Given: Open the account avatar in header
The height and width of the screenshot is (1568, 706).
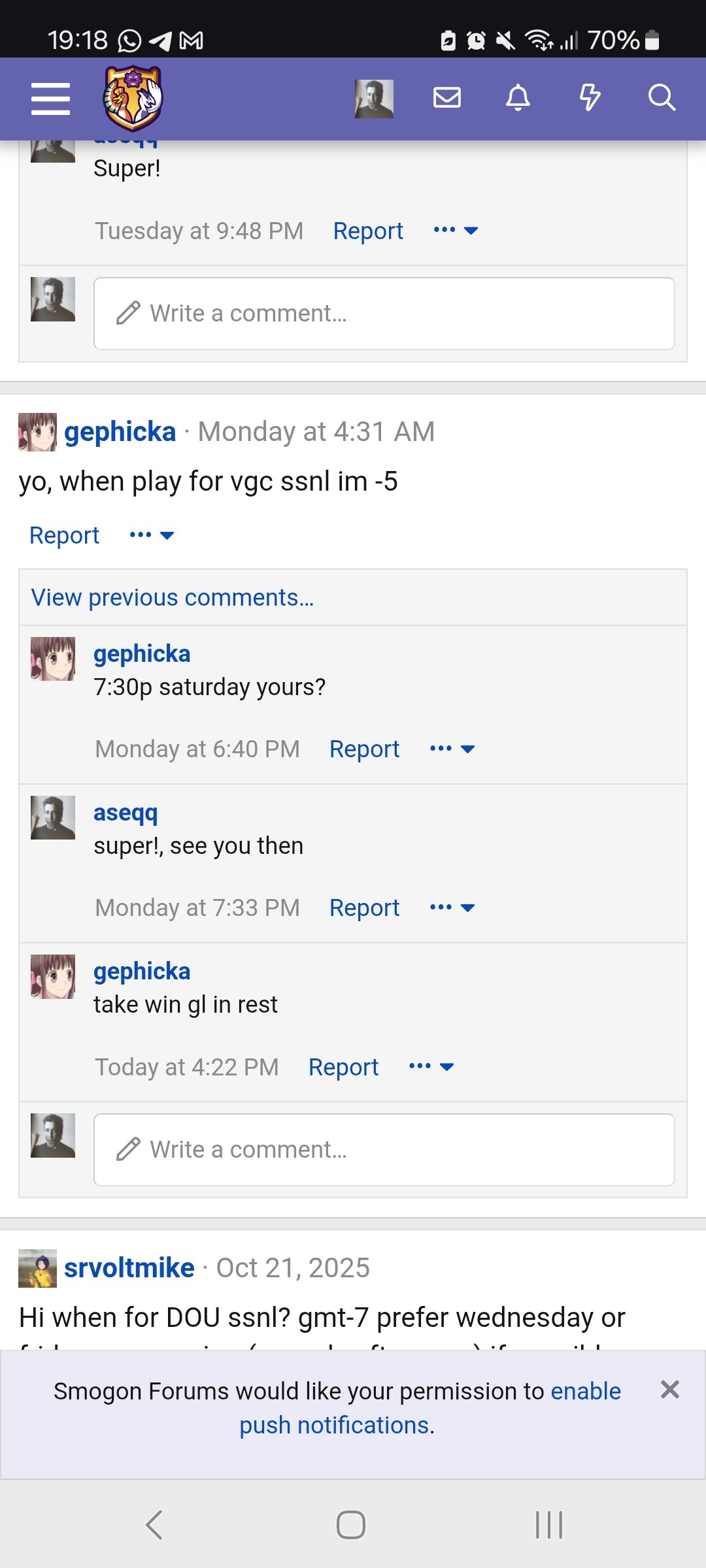Looking at the screenshot, I should coord(374,99).
